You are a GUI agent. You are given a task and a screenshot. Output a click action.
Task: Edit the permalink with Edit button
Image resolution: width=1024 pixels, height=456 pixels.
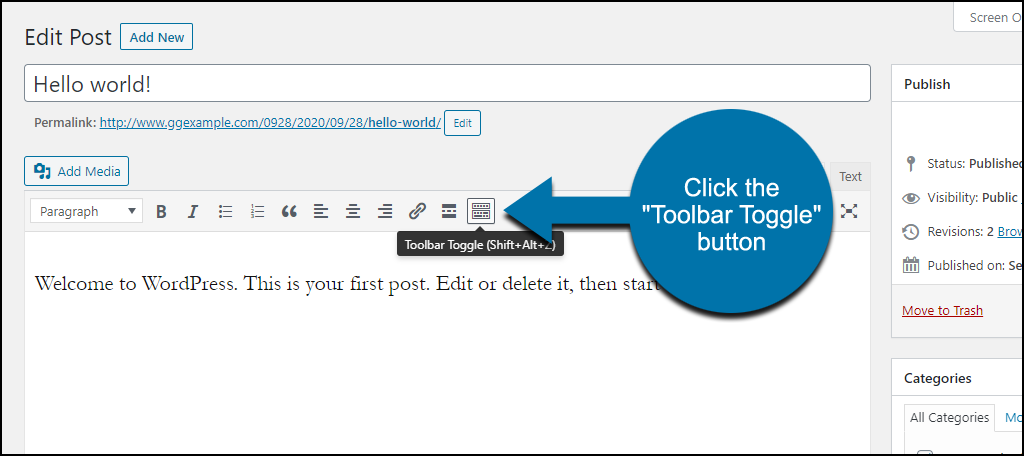(x=462, y=123)
